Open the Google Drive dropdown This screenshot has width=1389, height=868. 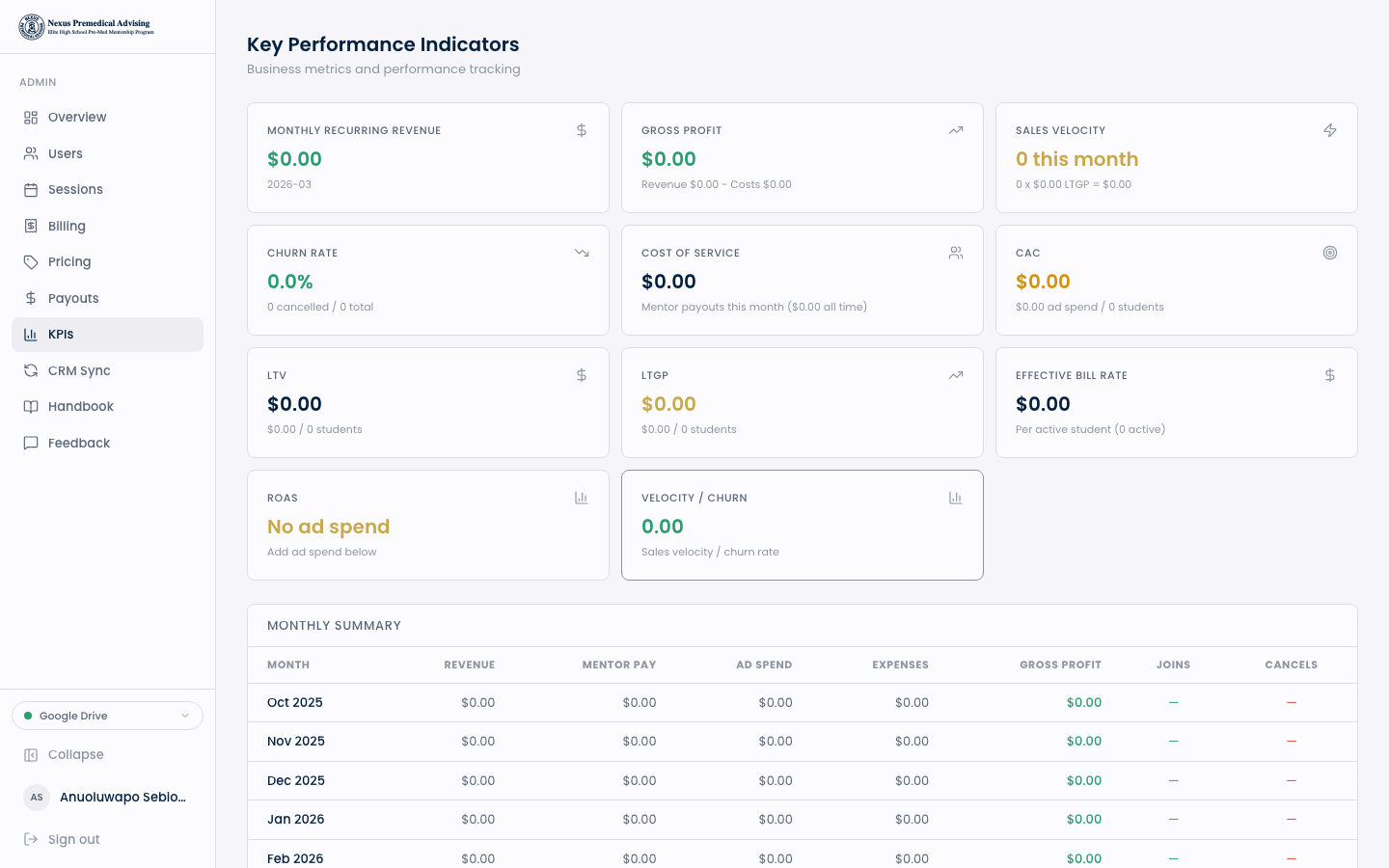tap(107, 716)
